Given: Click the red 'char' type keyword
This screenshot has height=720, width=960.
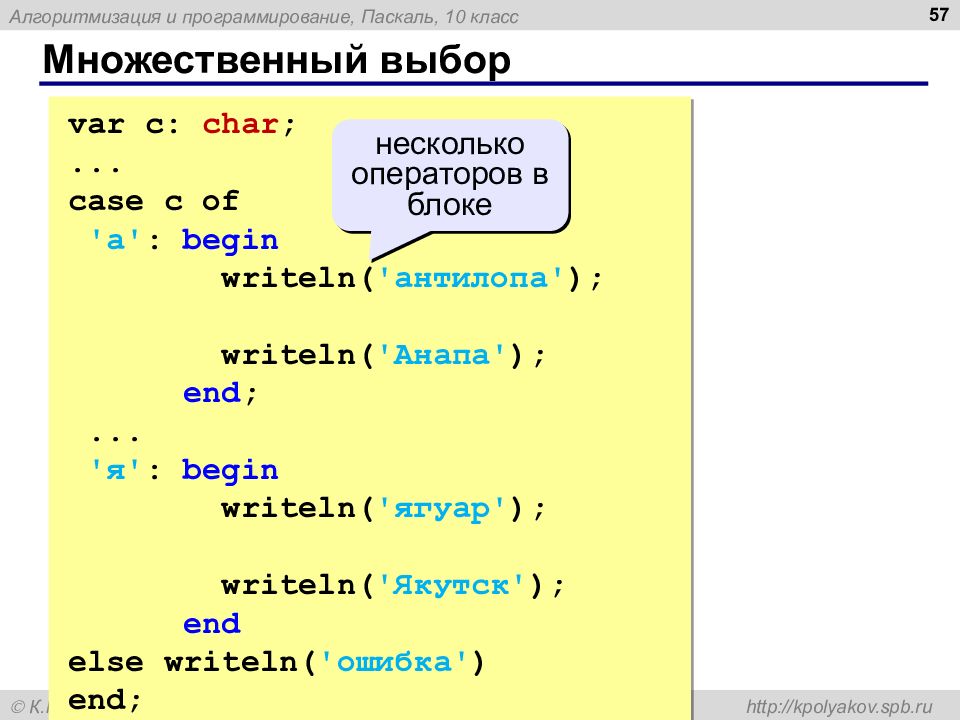Looking at the screenshot, I should (x=241, y=124).
